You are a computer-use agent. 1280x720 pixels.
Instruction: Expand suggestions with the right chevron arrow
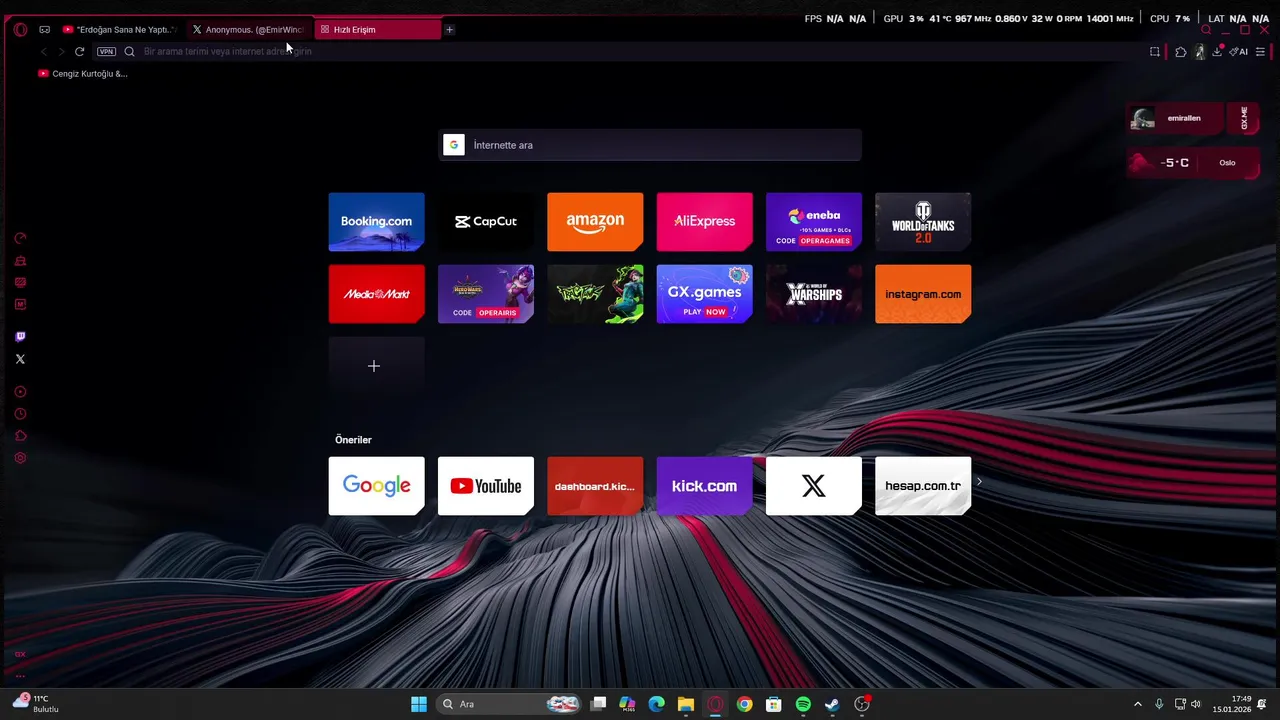[x=979, y=482]
